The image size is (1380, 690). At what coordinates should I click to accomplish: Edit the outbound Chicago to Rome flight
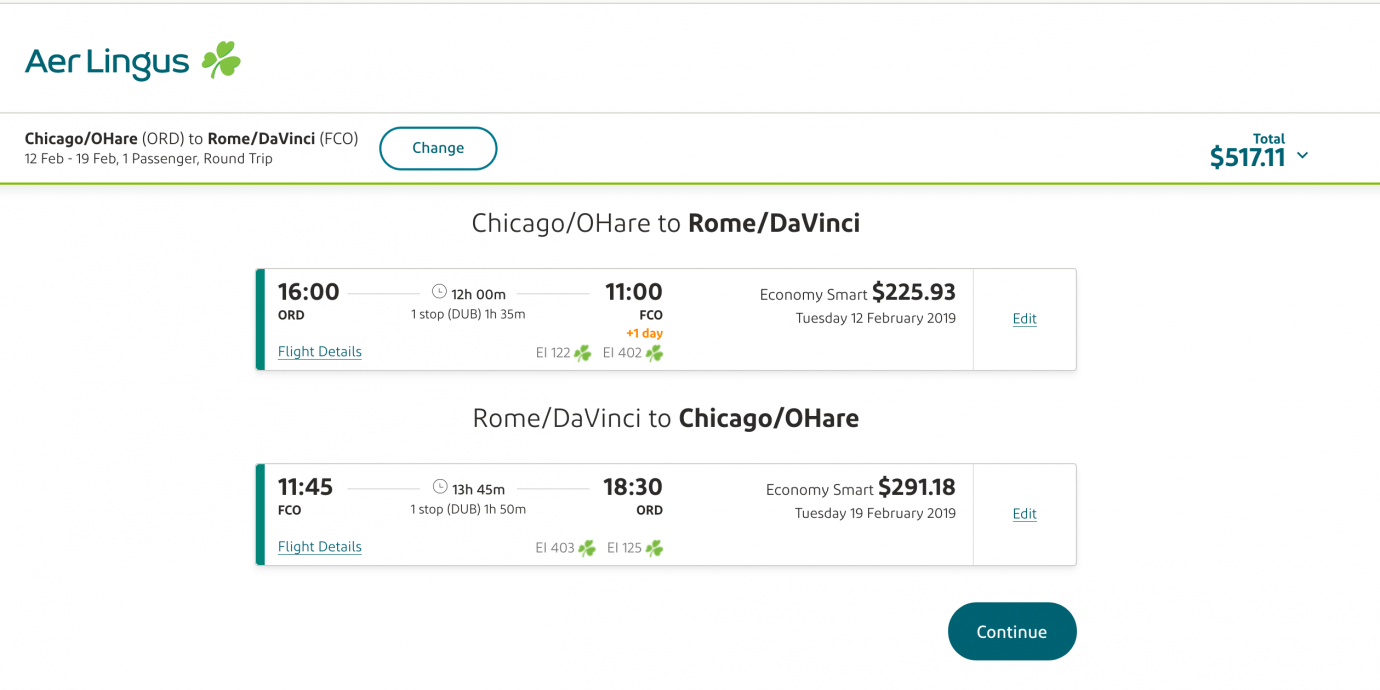point(1024,319)
